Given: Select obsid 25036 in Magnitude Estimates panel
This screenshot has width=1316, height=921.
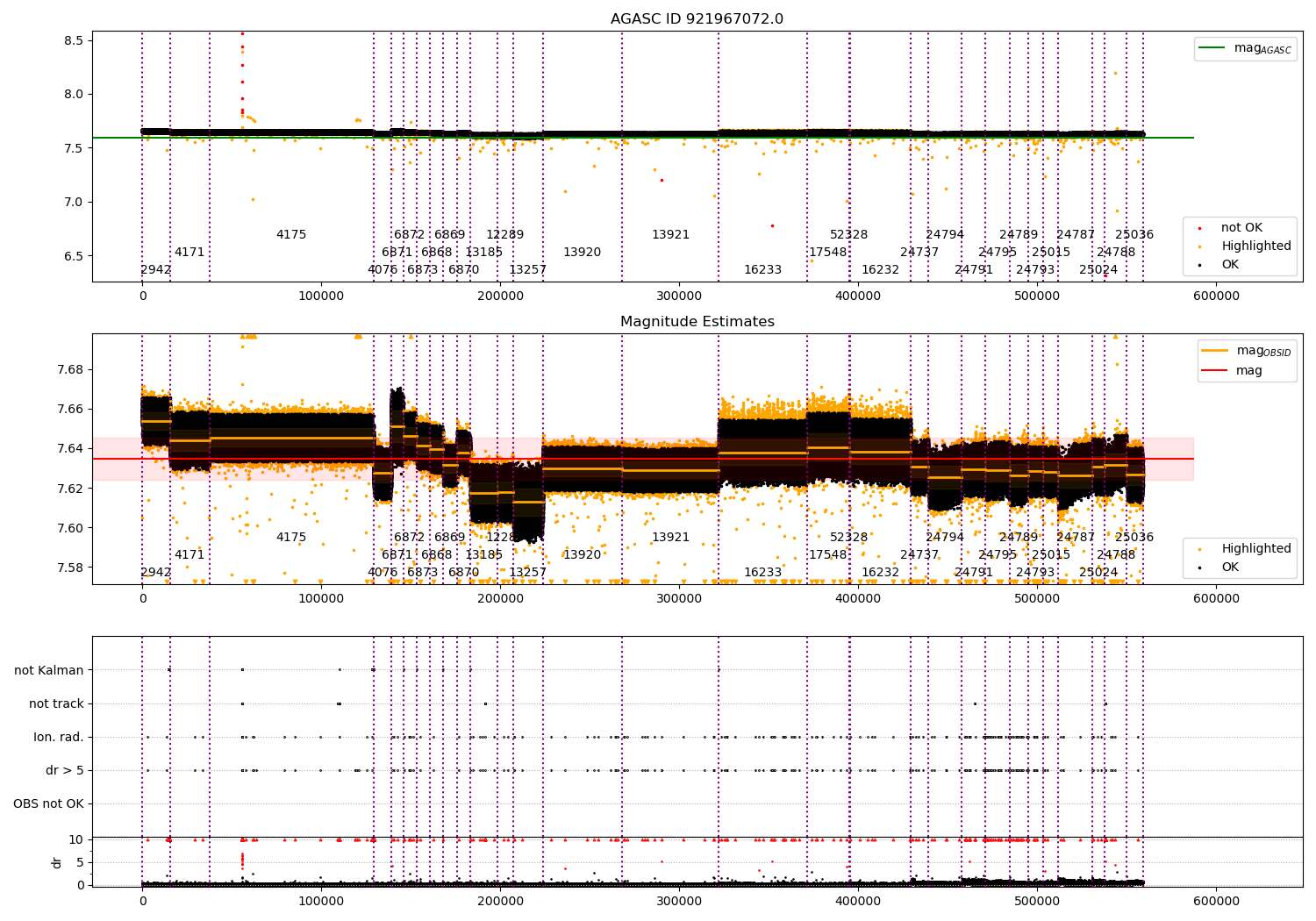Looking at the screenshot, I should 1134,538.
